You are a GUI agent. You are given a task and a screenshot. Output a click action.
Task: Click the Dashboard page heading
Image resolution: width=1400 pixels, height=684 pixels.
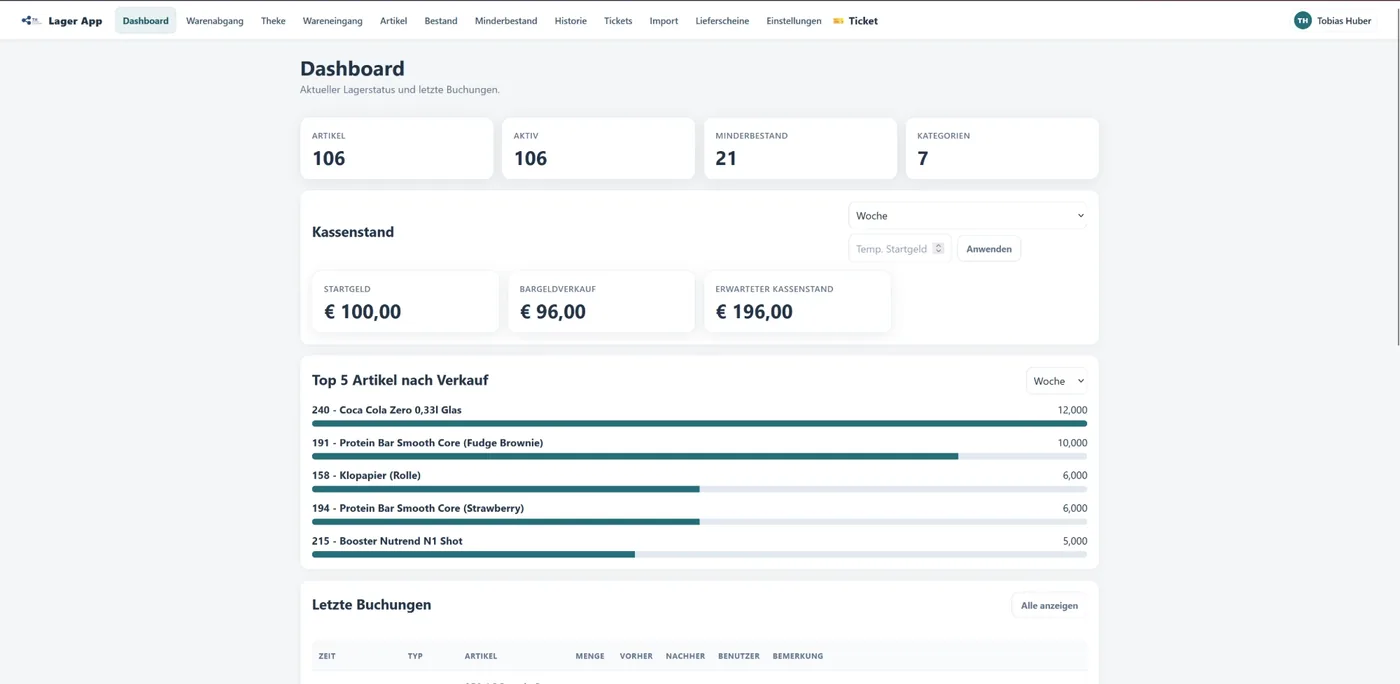click(x=352, y=68)
